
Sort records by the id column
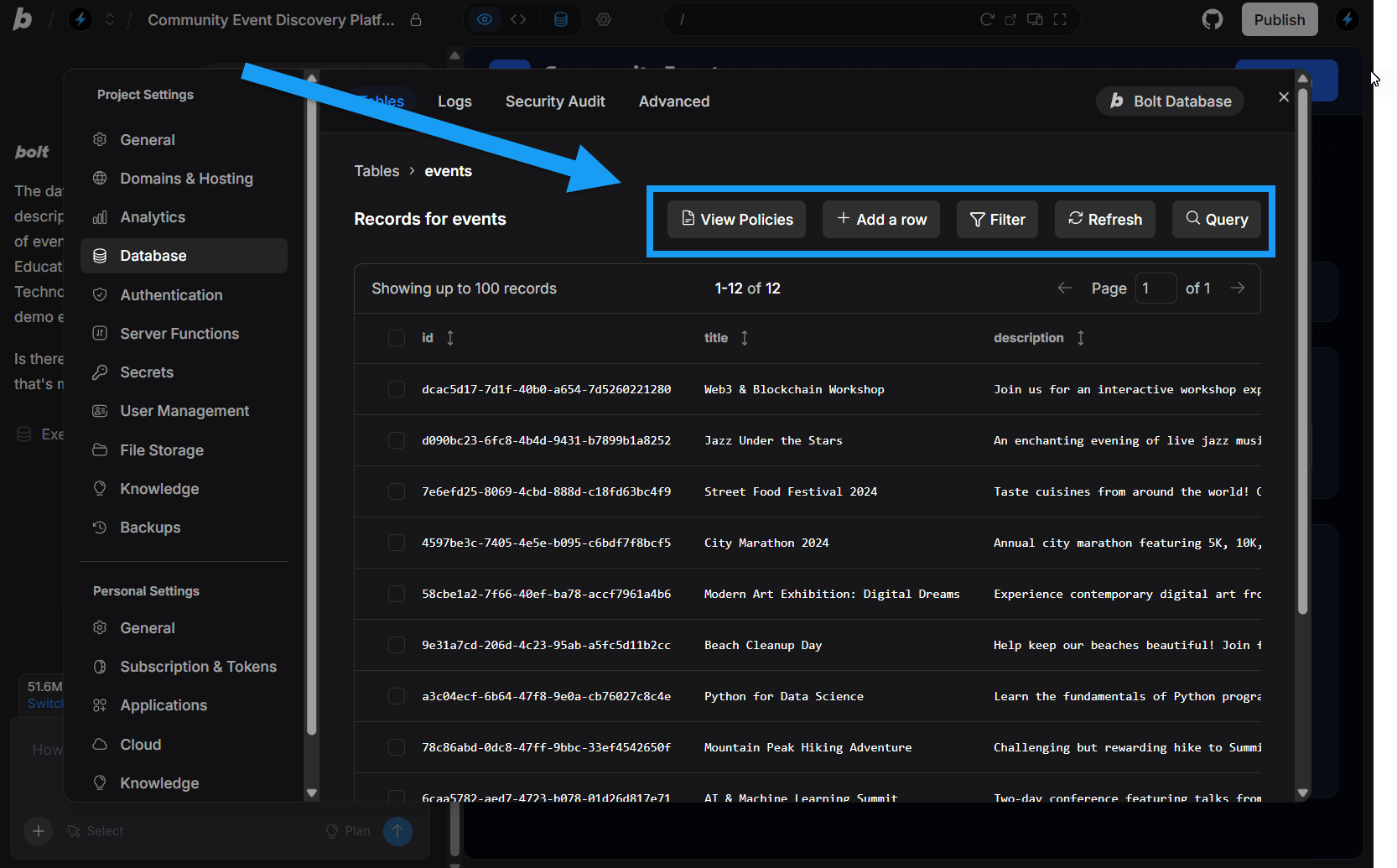click(449, 338)
